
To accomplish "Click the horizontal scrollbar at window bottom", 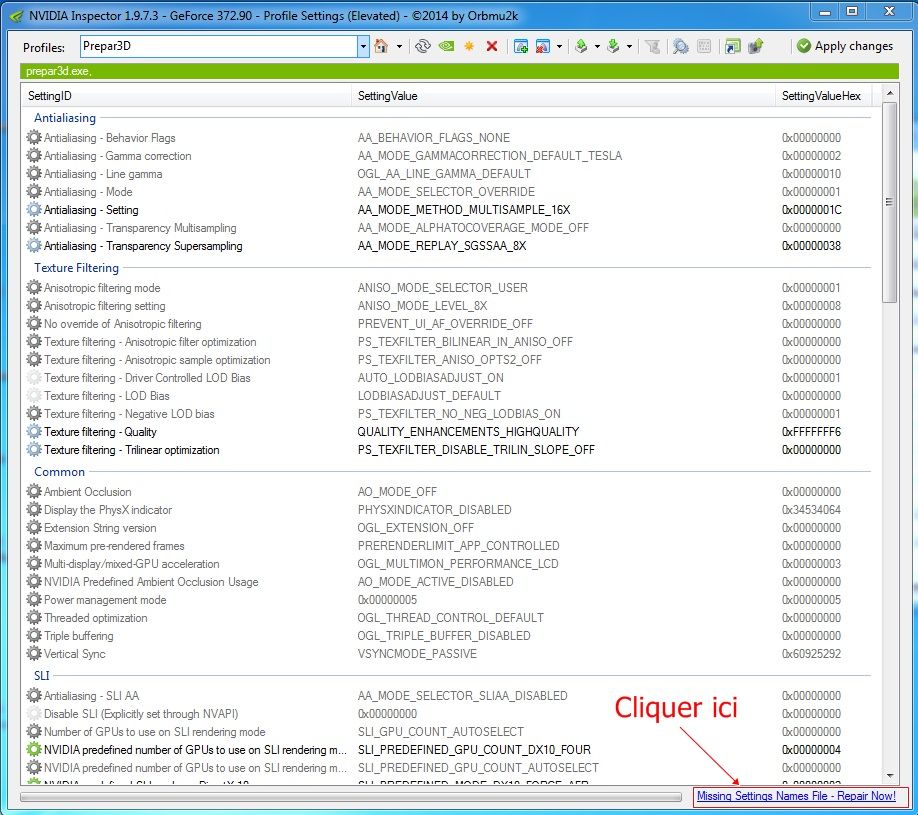I will (x=351, y=797).
